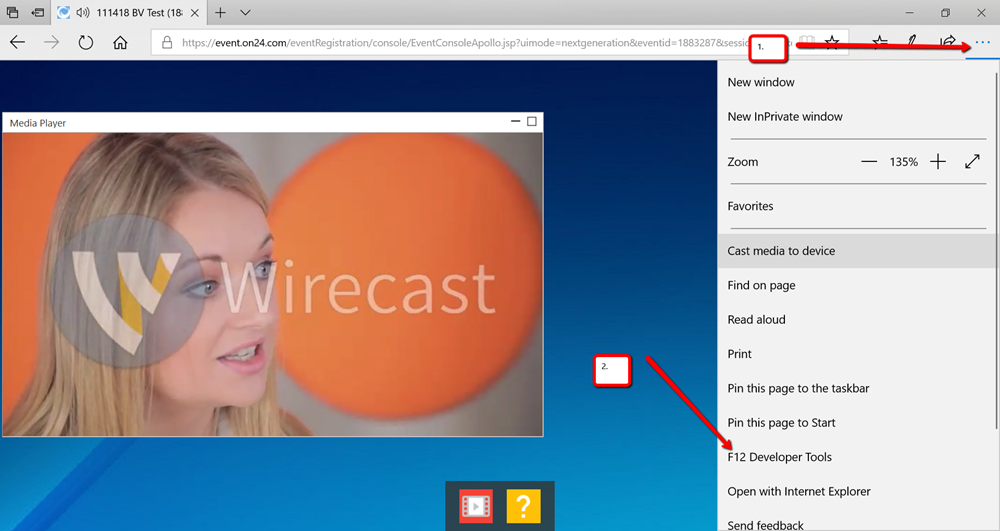This screenshot has width=1000, height=531.
Task: Increase zoom with the plus button
Action: tap(938, 162)
